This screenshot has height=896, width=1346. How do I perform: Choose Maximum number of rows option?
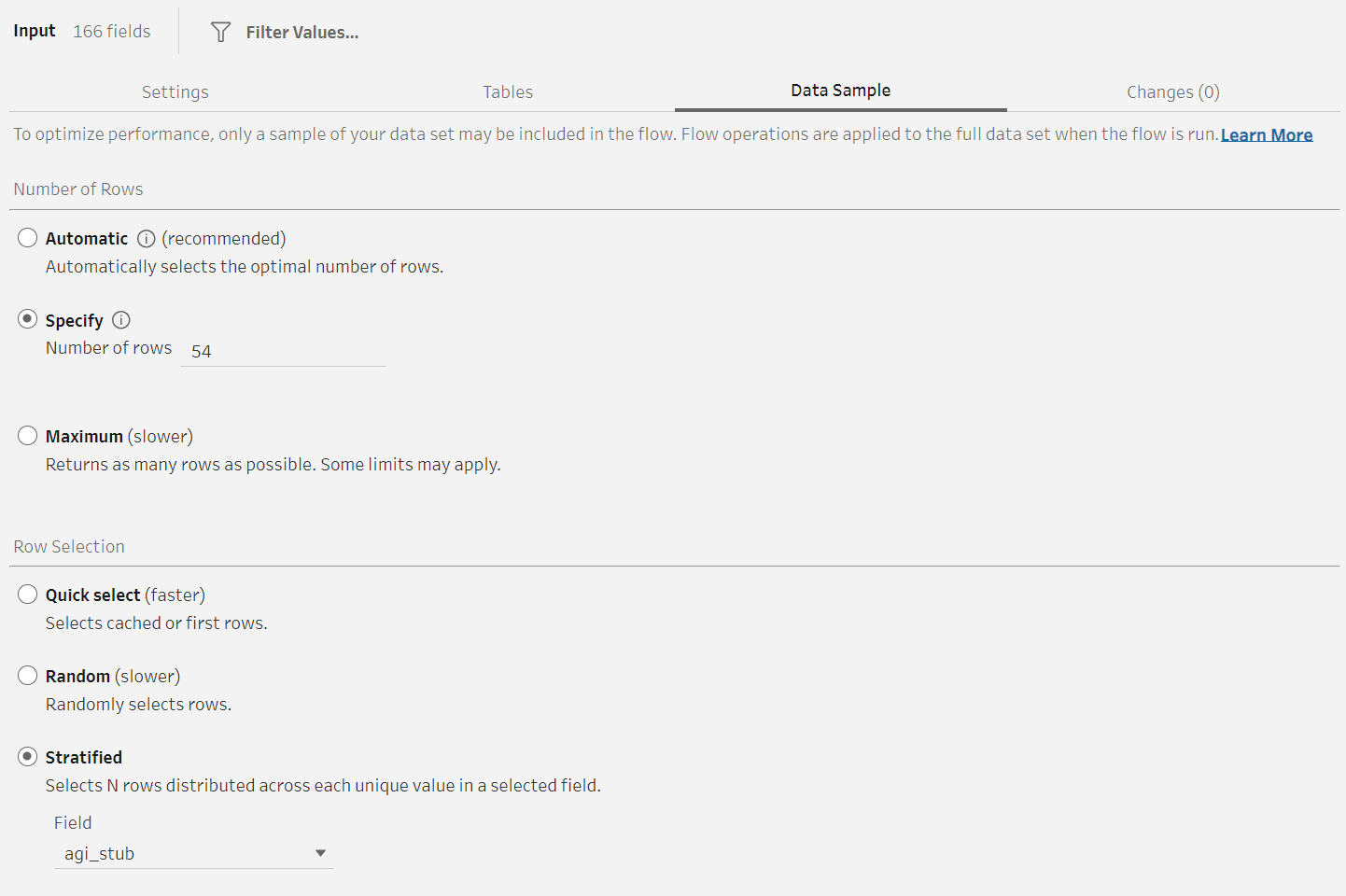click(x=28, y=436)
